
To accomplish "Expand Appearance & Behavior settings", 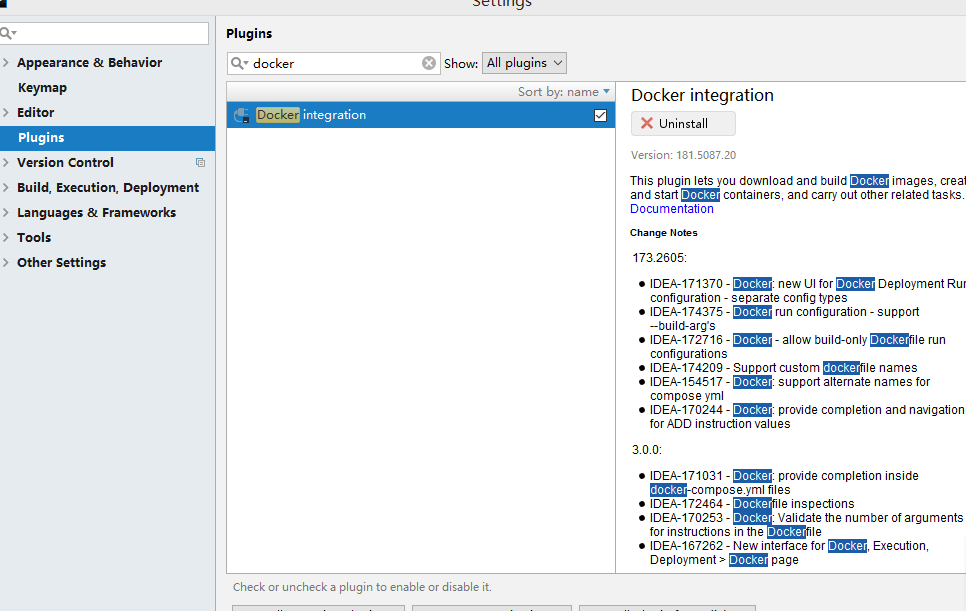I will point(6,62).
